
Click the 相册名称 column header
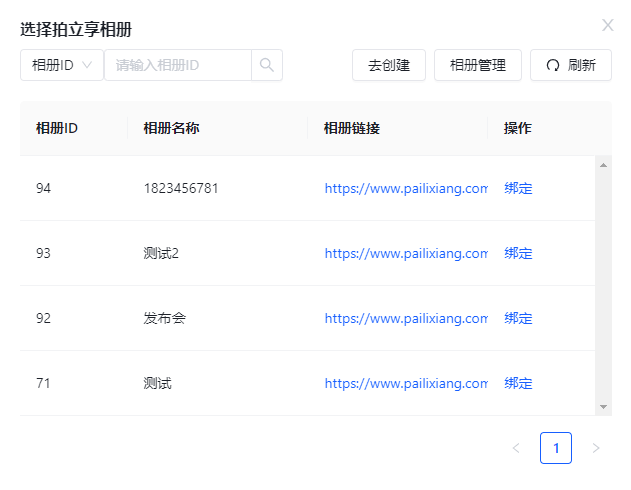171,128
